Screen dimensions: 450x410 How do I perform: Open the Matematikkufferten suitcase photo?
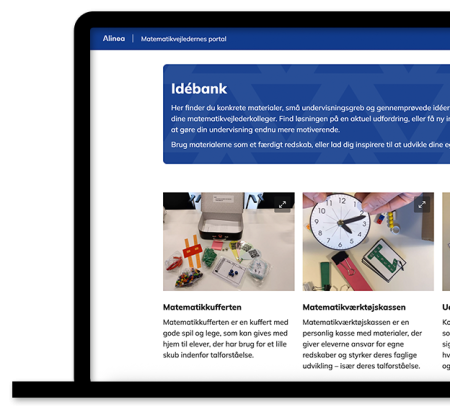(229, 241)
